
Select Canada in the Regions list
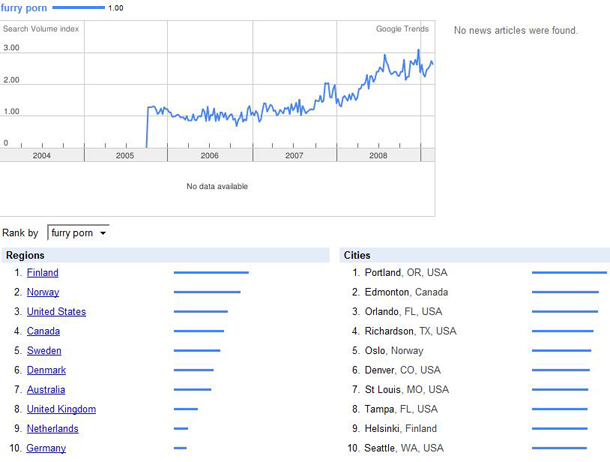tap(43, 331)
